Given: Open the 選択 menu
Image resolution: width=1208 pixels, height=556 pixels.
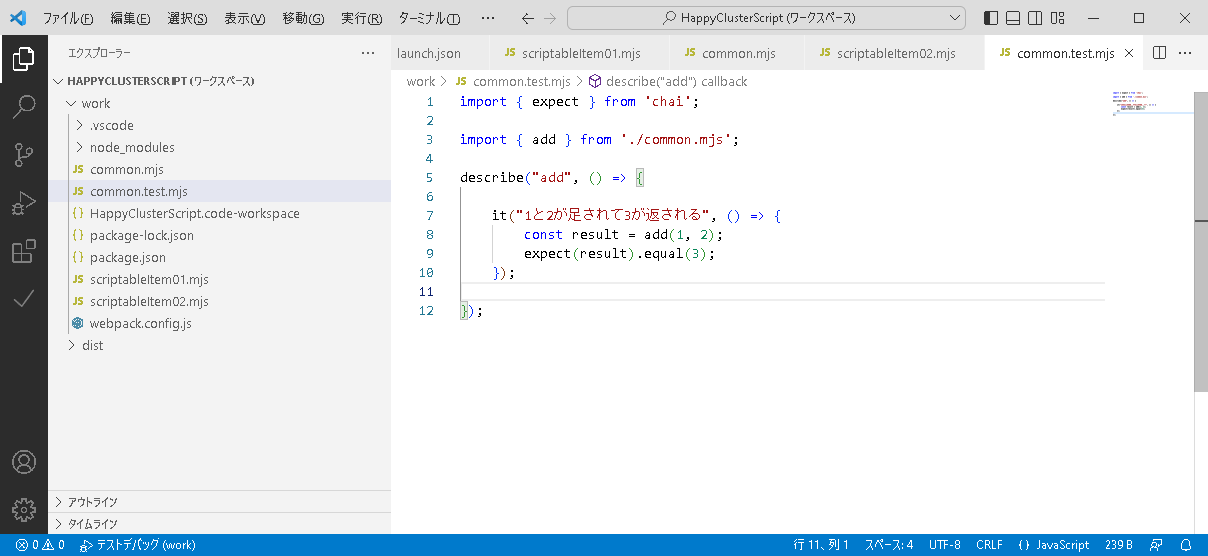Looking at the screenshot, I should 187,18.
